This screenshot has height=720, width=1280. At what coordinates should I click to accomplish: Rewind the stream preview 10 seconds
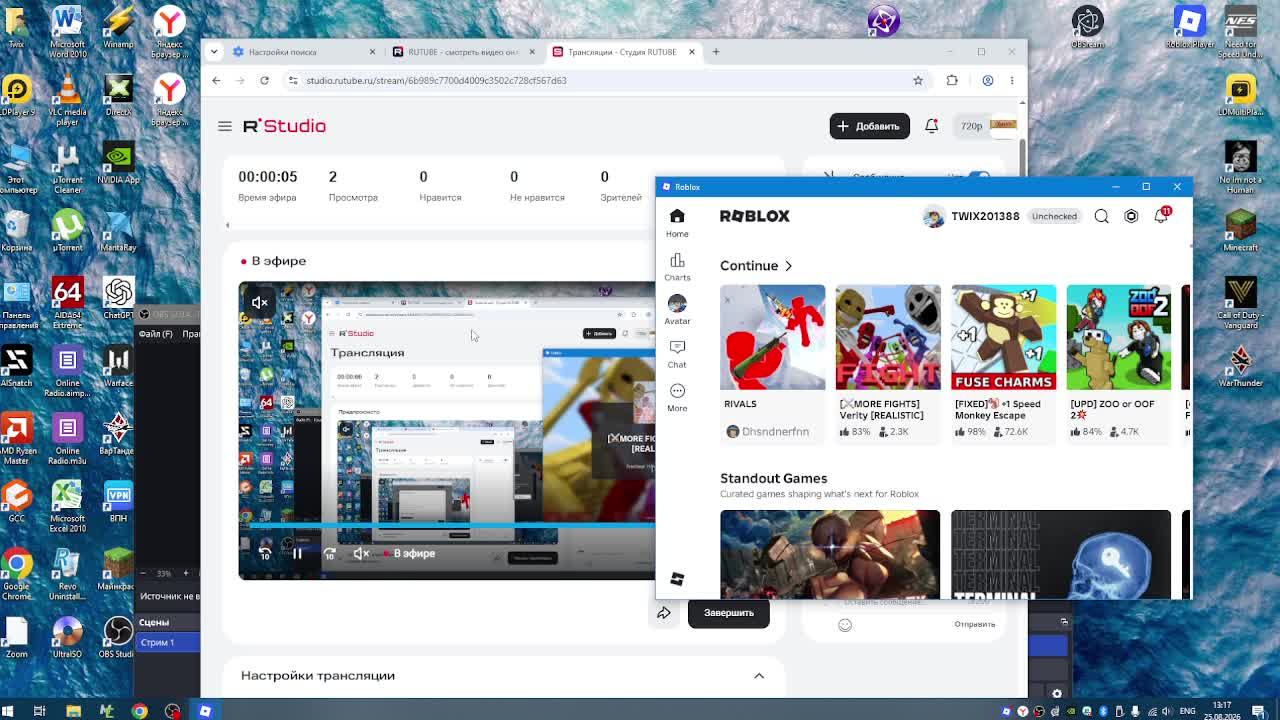[x=265, y=554]
